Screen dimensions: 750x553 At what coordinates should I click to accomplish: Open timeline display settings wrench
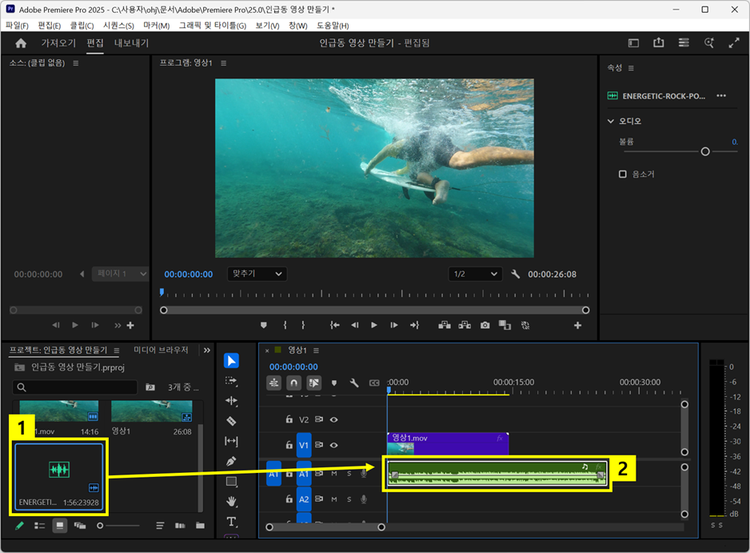354,382
